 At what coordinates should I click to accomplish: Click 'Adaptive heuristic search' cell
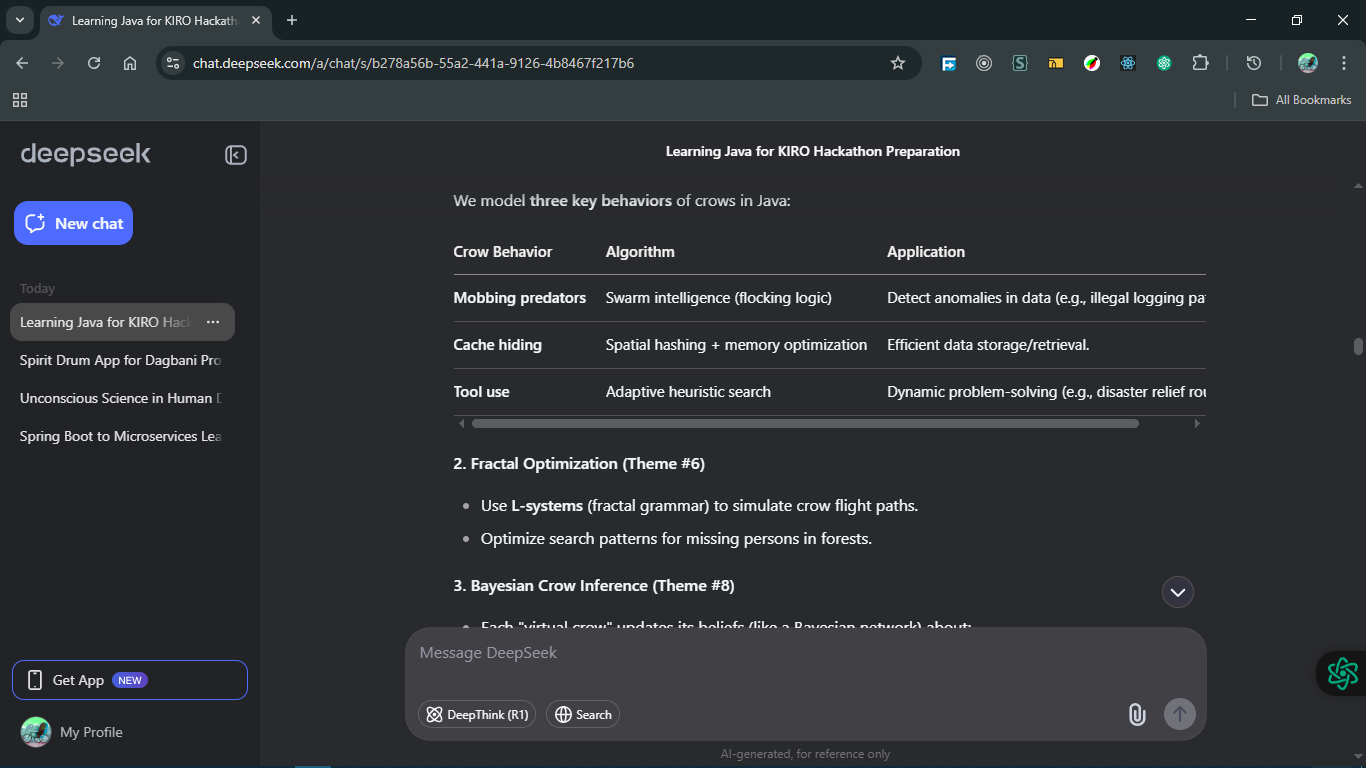[688, 392]
